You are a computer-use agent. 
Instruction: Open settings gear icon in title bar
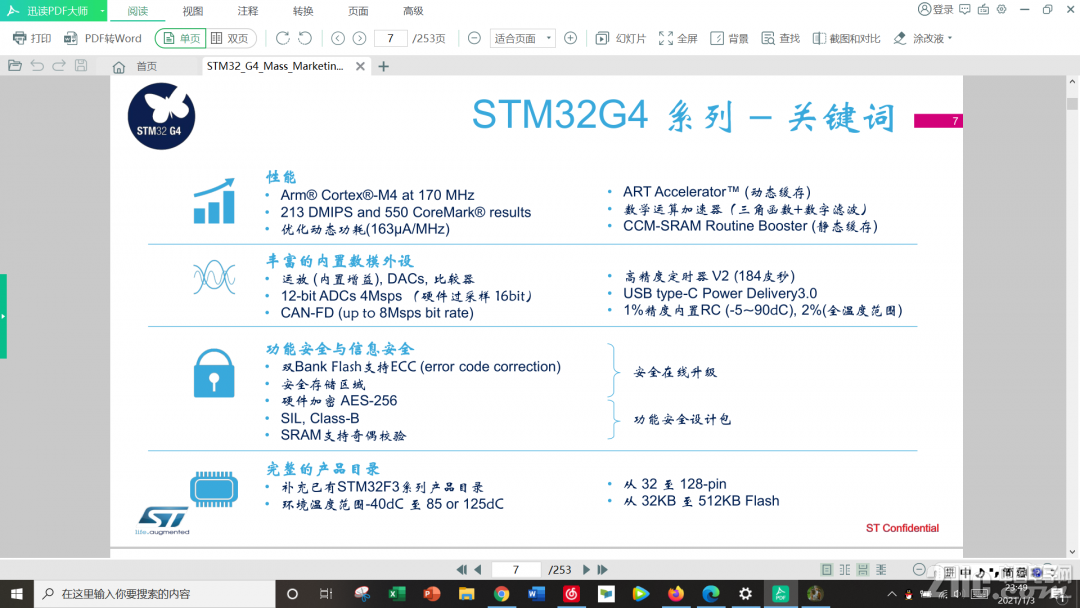1001,10
